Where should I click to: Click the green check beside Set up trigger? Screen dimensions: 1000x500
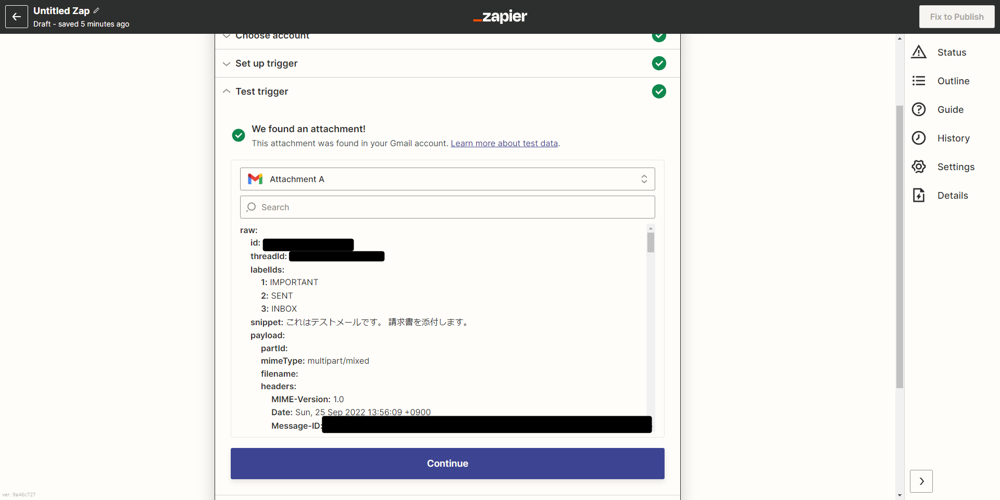coord(659,64)
